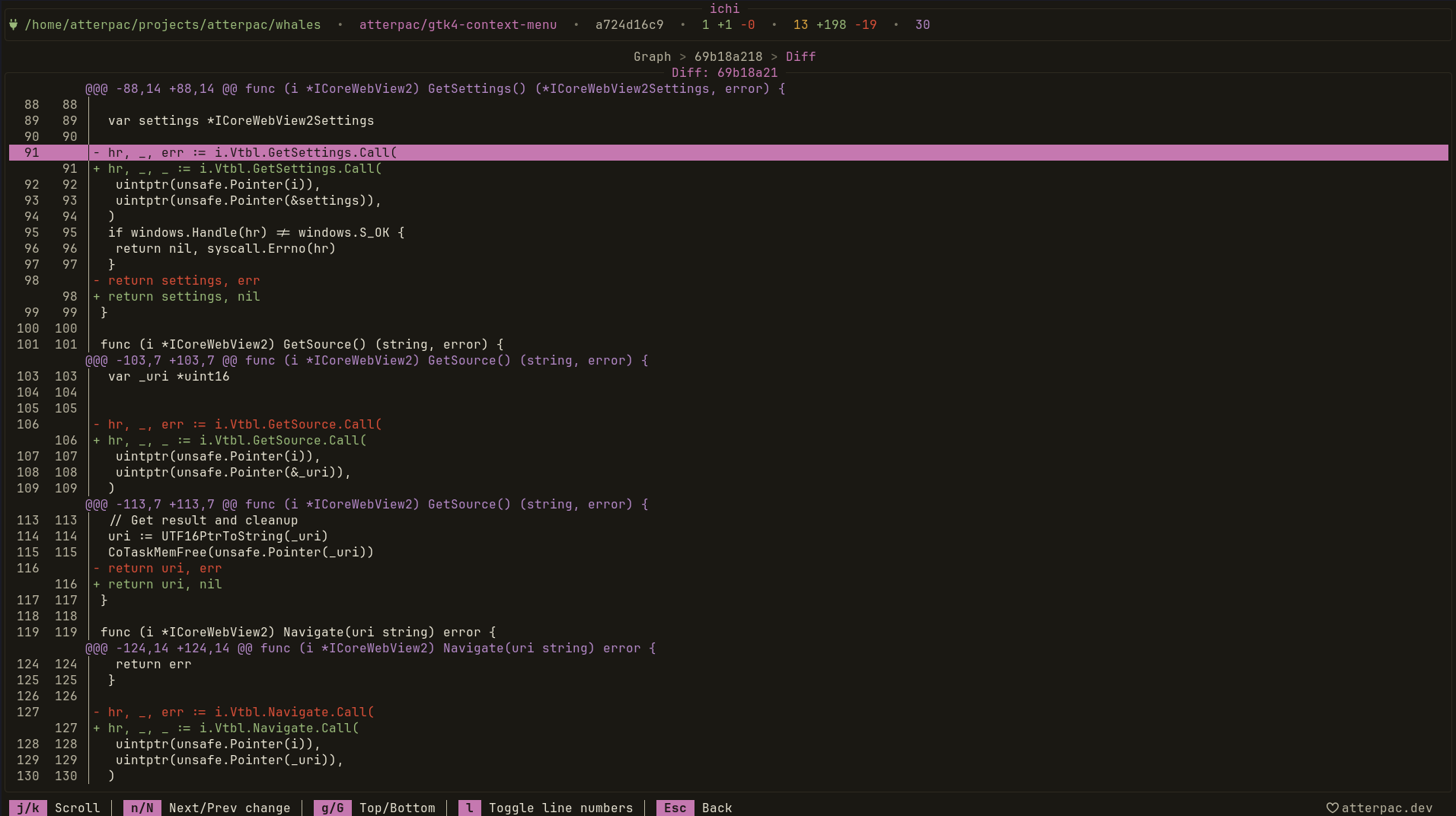Click the removed line 'return uri, err'
The image size is (1456, 816).
coord(158,568)
